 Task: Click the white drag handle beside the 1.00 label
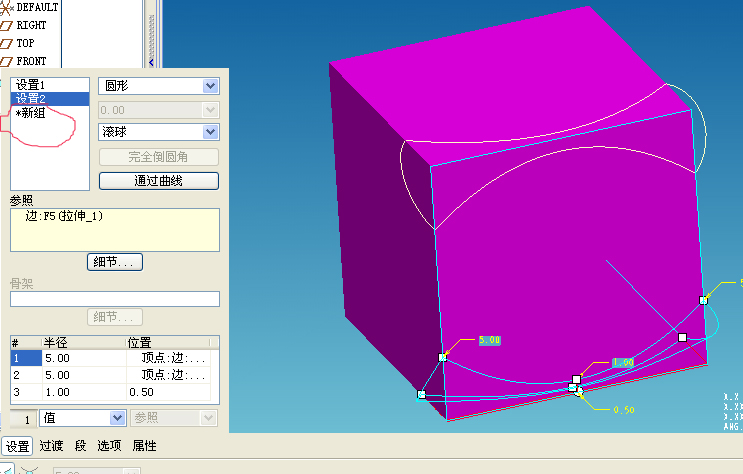point(576,379)
